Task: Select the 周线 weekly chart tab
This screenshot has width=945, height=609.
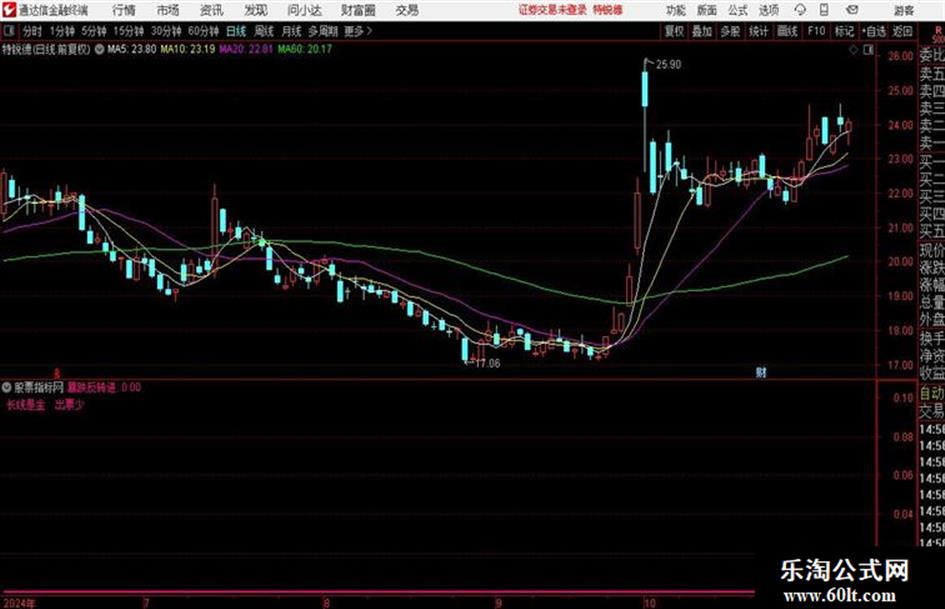Action: click(x=264, y=31)
